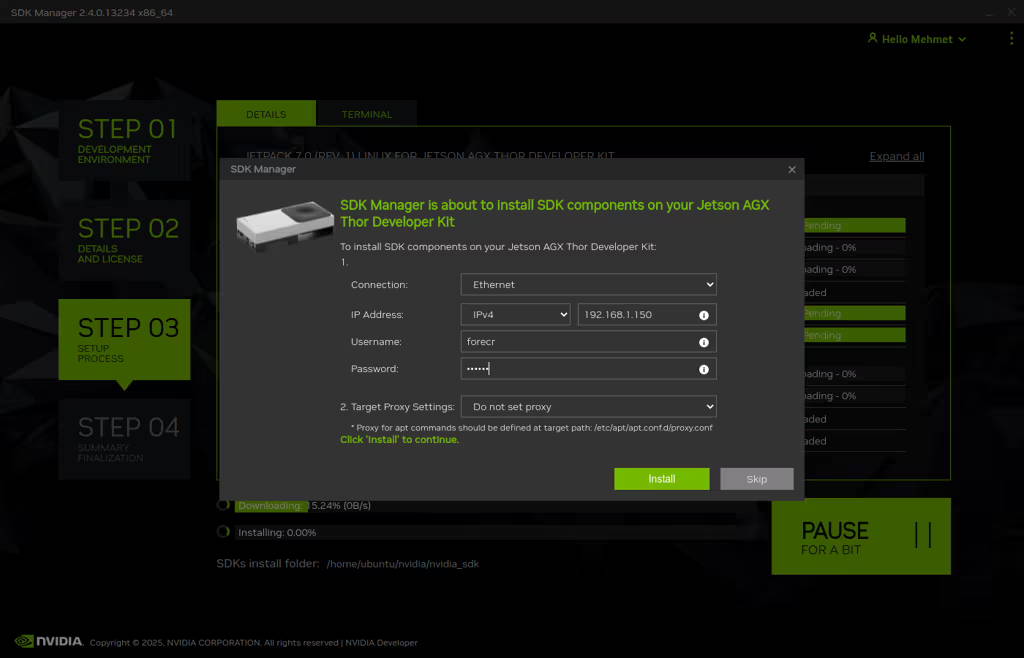Viewport: 1024px width, 658px height.
Task: Click the Expand all link
Action: click(897, 157)
